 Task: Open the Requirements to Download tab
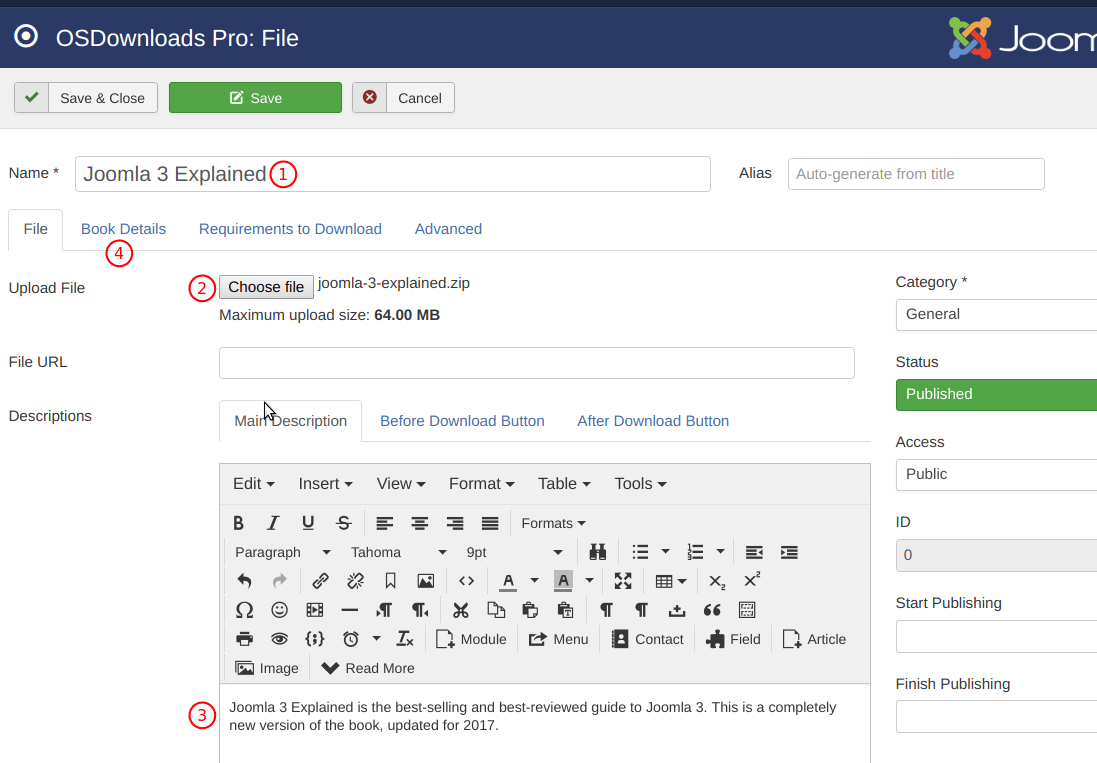(x=290, y=229)
